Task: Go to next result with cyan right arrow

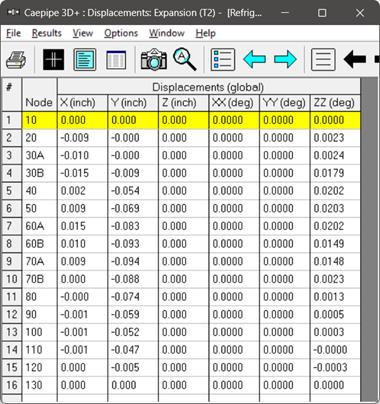Action: click(285, 60)
